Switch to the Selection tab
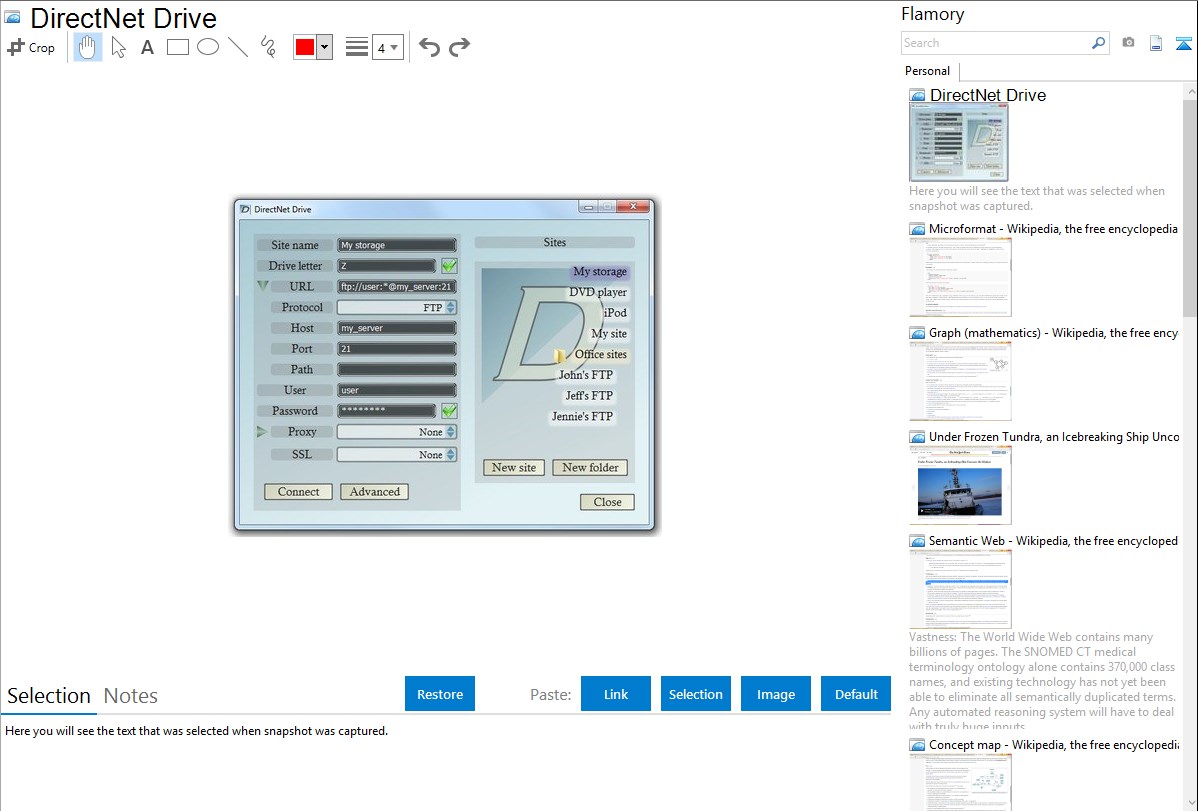 point(49,696)
